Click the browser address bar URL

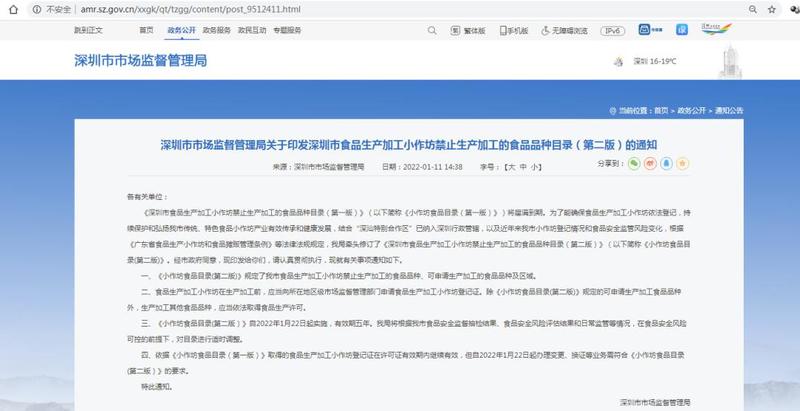[200, 9]
